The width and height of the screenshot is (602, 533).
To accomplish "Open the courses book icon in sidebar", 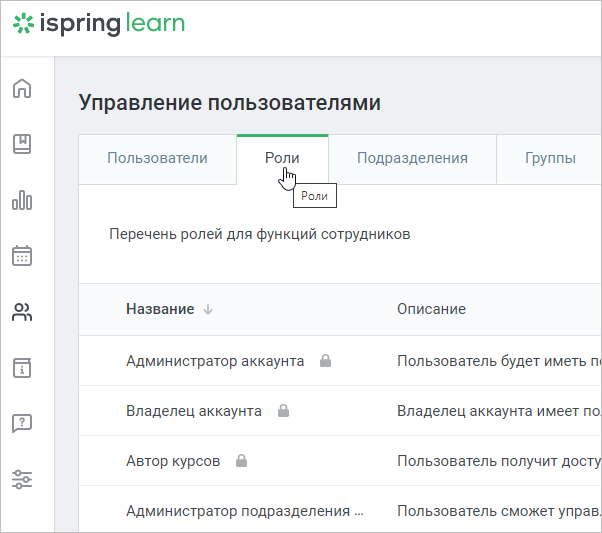I will point(22,144).
